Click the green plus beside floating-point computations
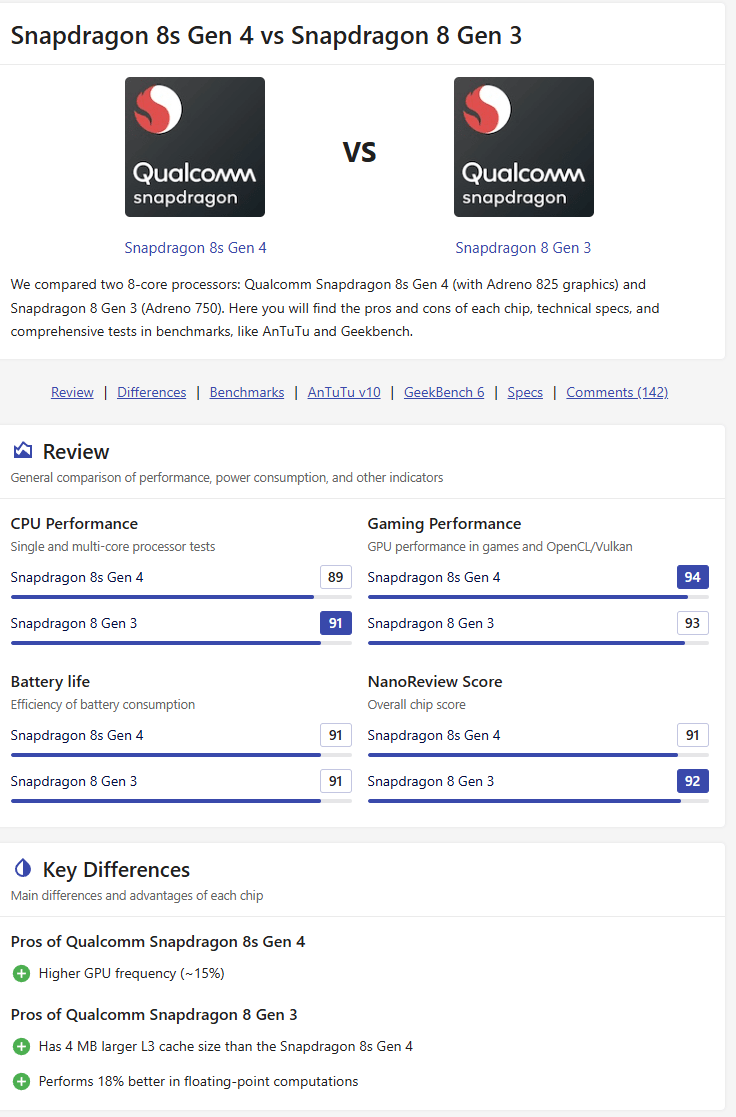This screenshot has height=1117, width=736. (21, 1081)
